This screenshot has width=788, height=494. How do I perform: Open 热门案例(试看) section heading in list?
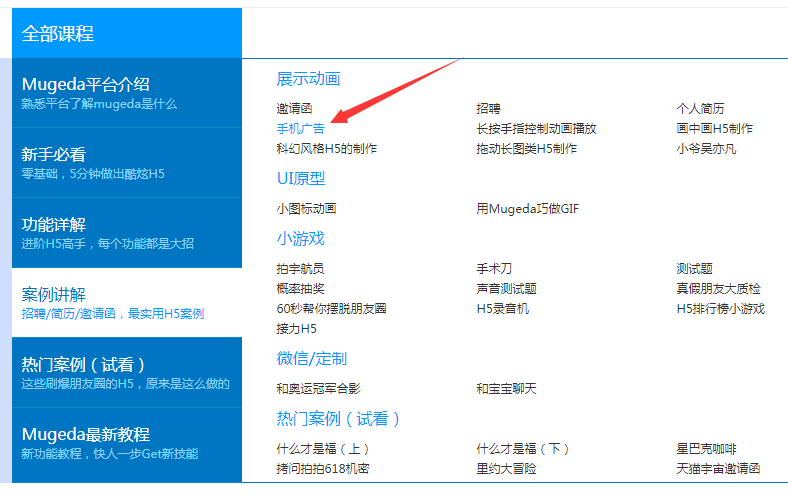pyautogui.click(x=338, y=418)
